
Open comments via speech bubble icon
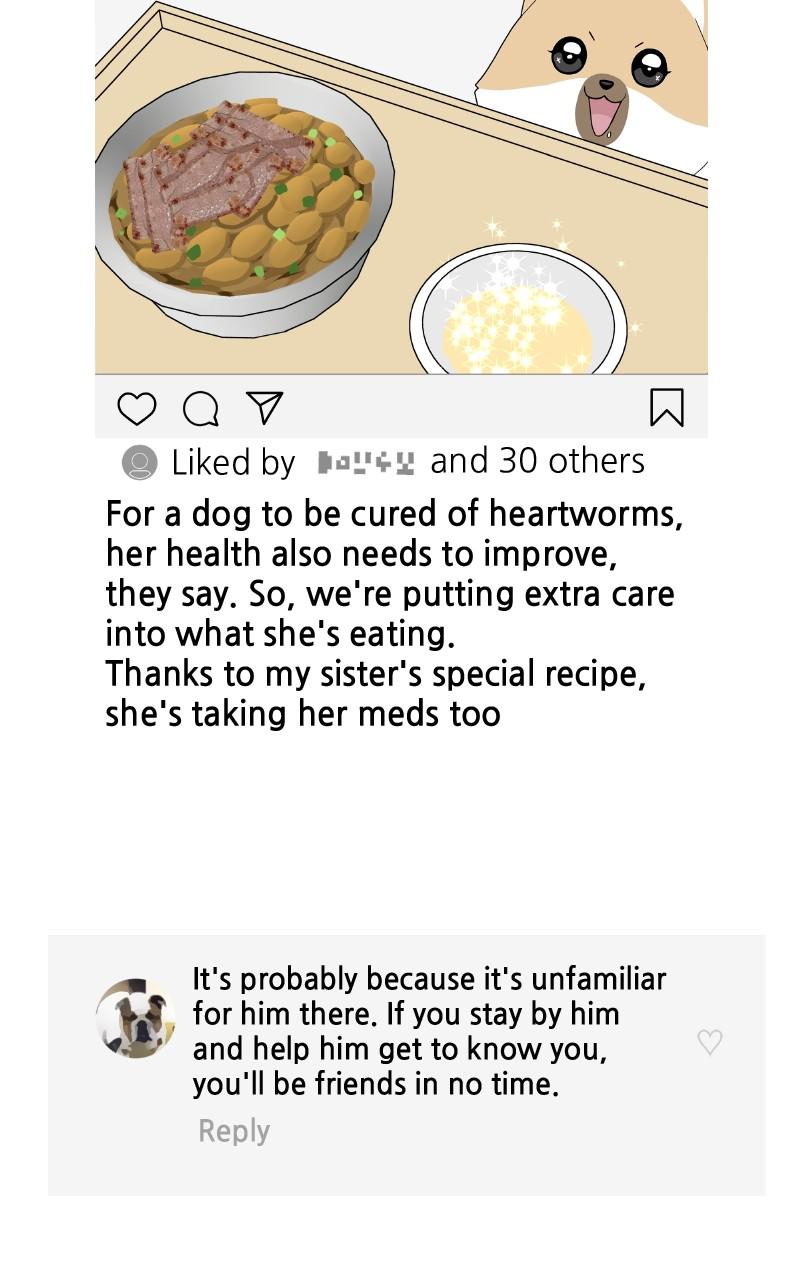(x=201, y=408)
